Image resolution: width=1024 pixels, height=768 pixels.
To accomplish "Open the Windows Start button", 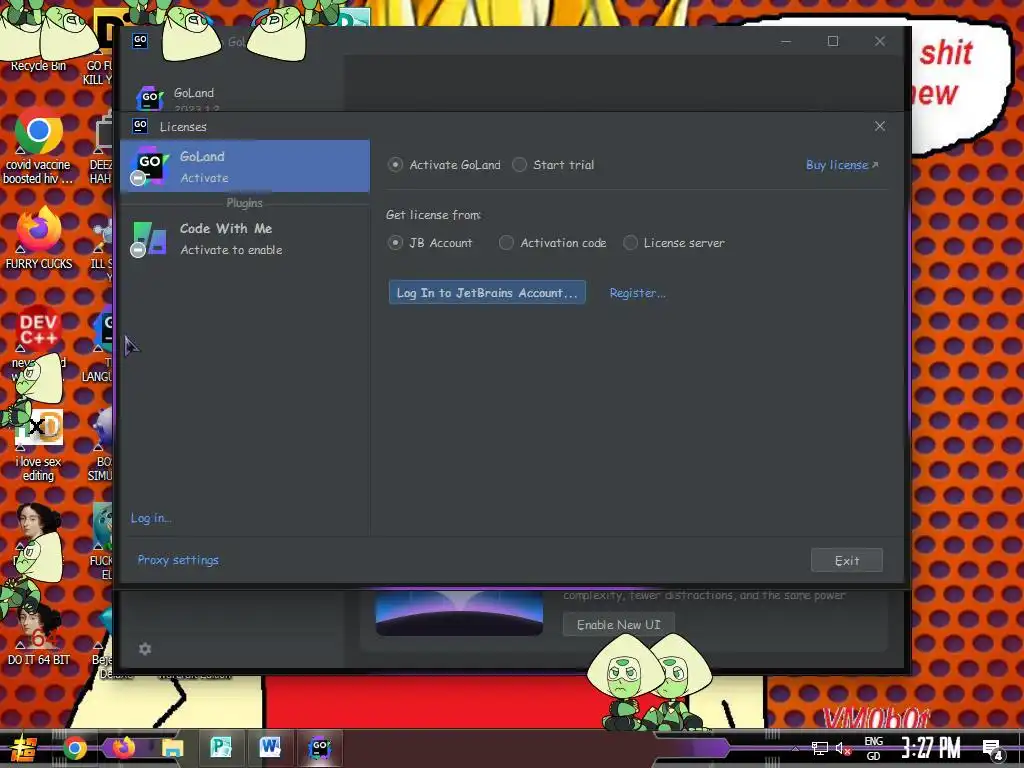I will [23, 748].
